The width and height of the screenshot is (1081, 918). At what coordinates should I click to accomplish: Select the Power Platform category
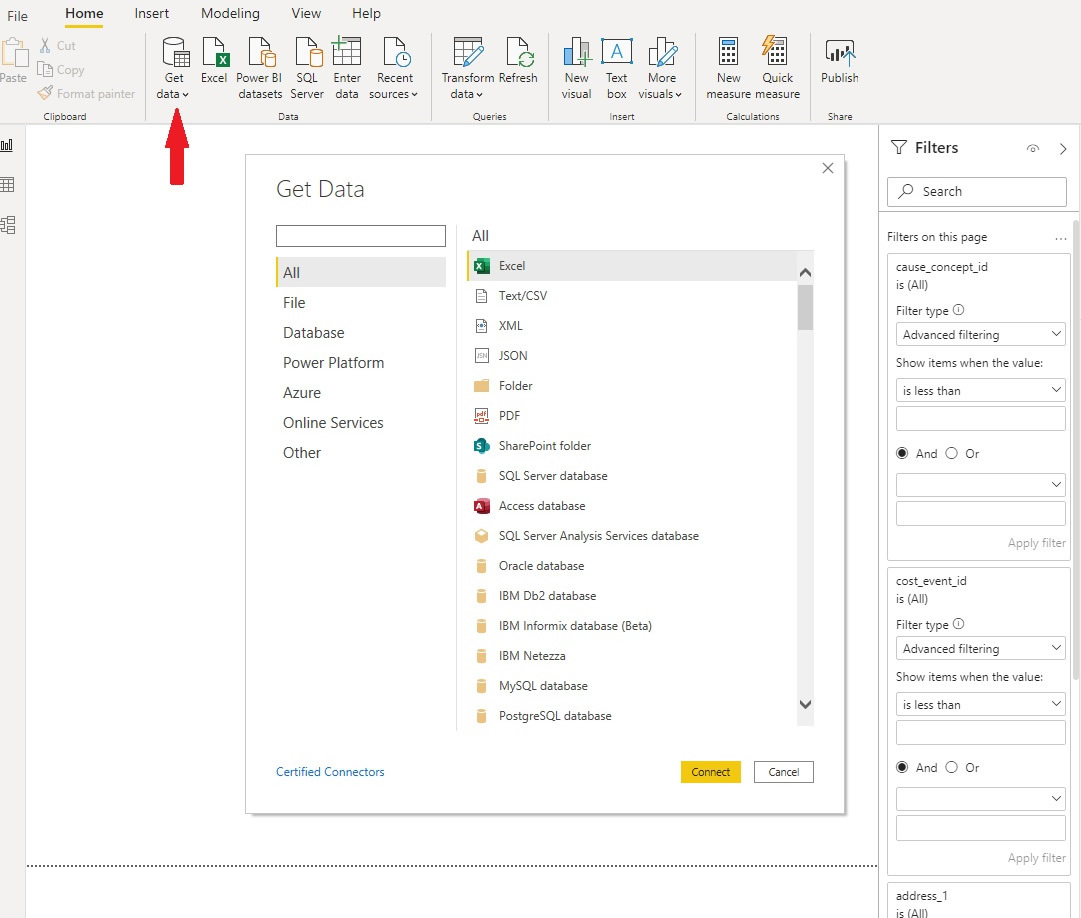(x=361, y=363)
